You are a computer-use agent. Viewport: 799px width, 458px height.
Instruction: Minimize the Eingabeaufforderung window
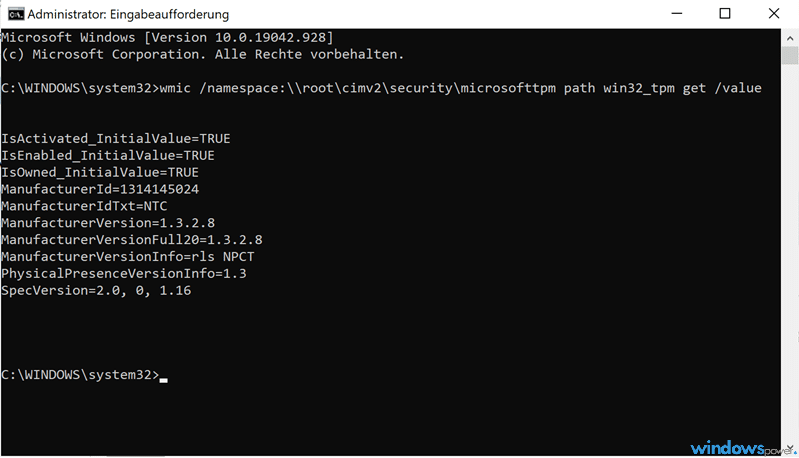point(677,14)
